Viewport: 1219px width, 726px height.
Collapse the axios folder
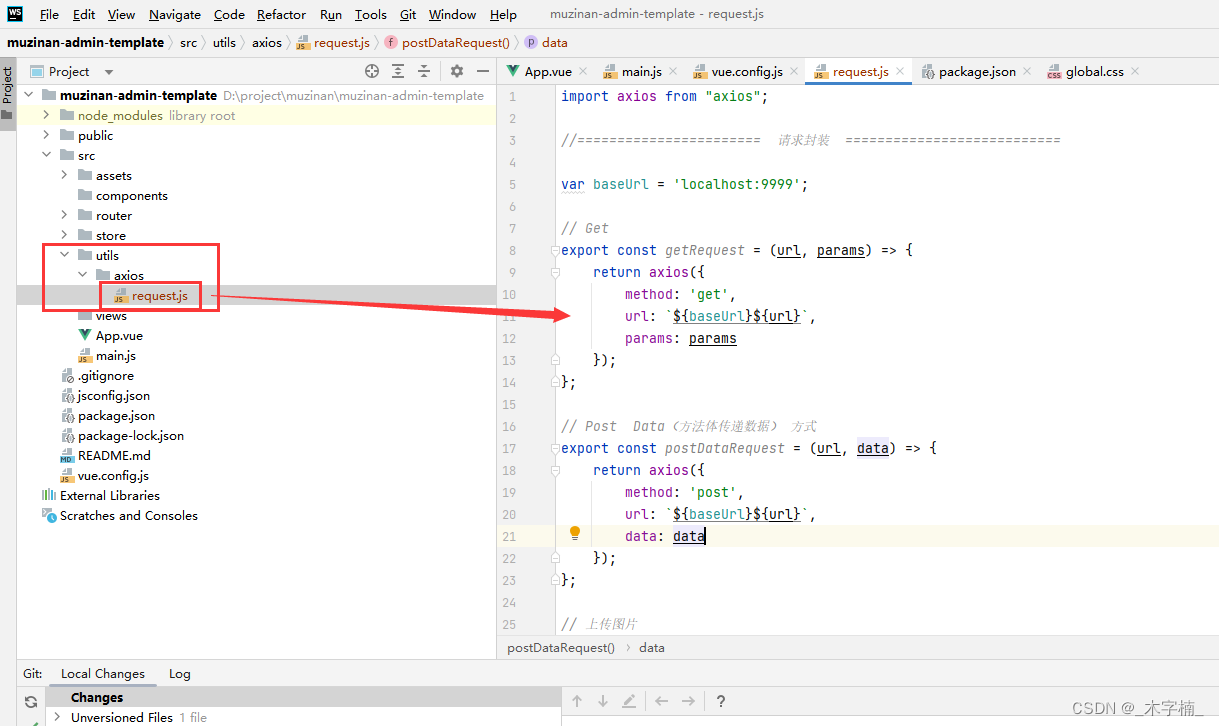[82, 275]
